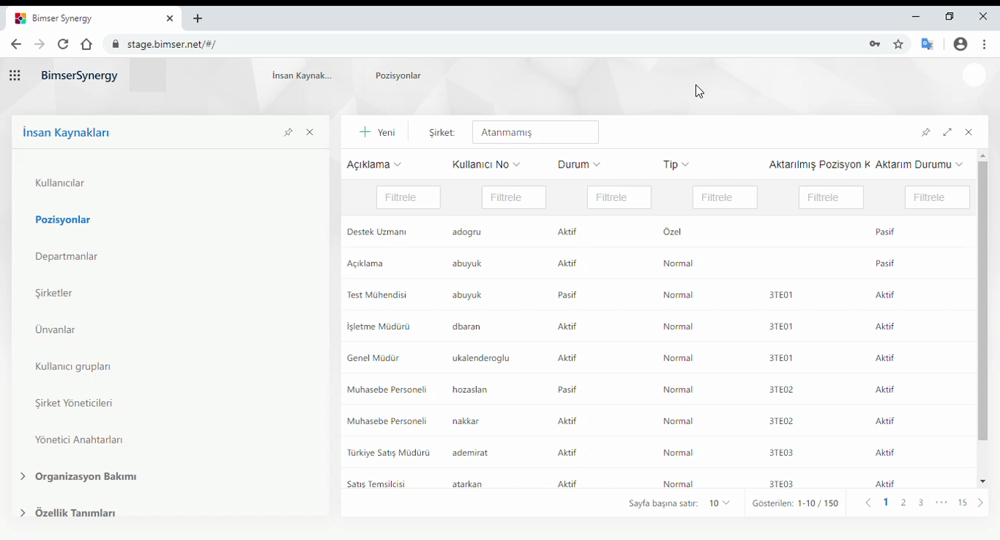Viewport: 1000px width, 540px height.
Task: Reload the browser page
Action: tap(63, 44)
